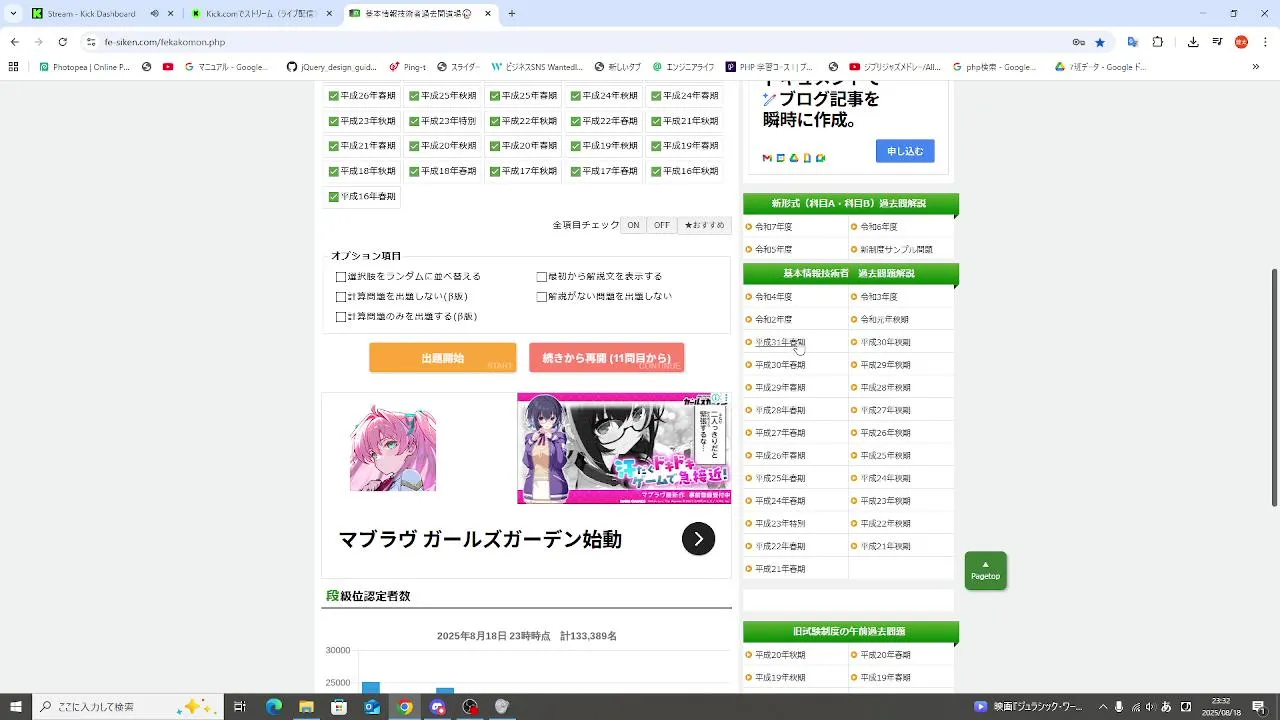Uncheck the 平成23年特別 checkbox
This screenshot has width=1280, height=720.
[414, 121]
